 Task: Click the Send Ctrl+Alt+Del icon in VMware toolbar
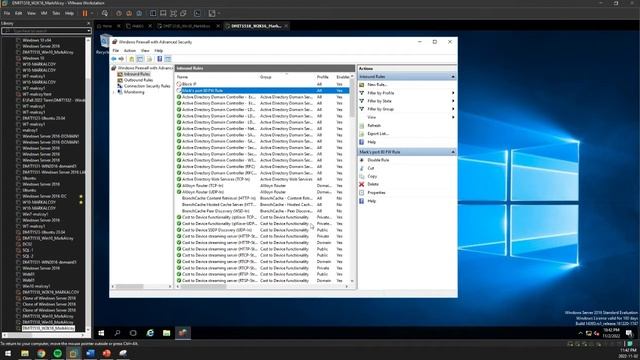(105, 13)
